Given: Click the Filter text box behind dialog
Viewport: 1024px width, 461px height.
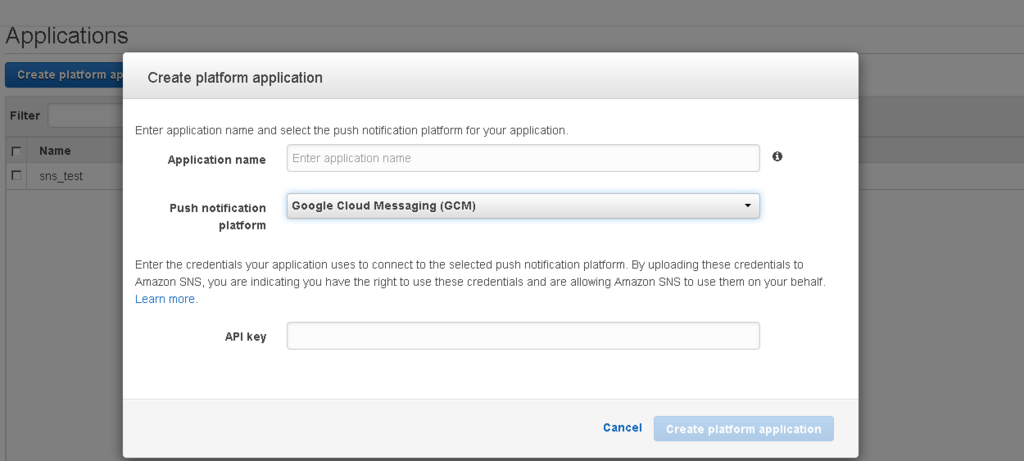Looking at the screenshot, I should 86,116.
